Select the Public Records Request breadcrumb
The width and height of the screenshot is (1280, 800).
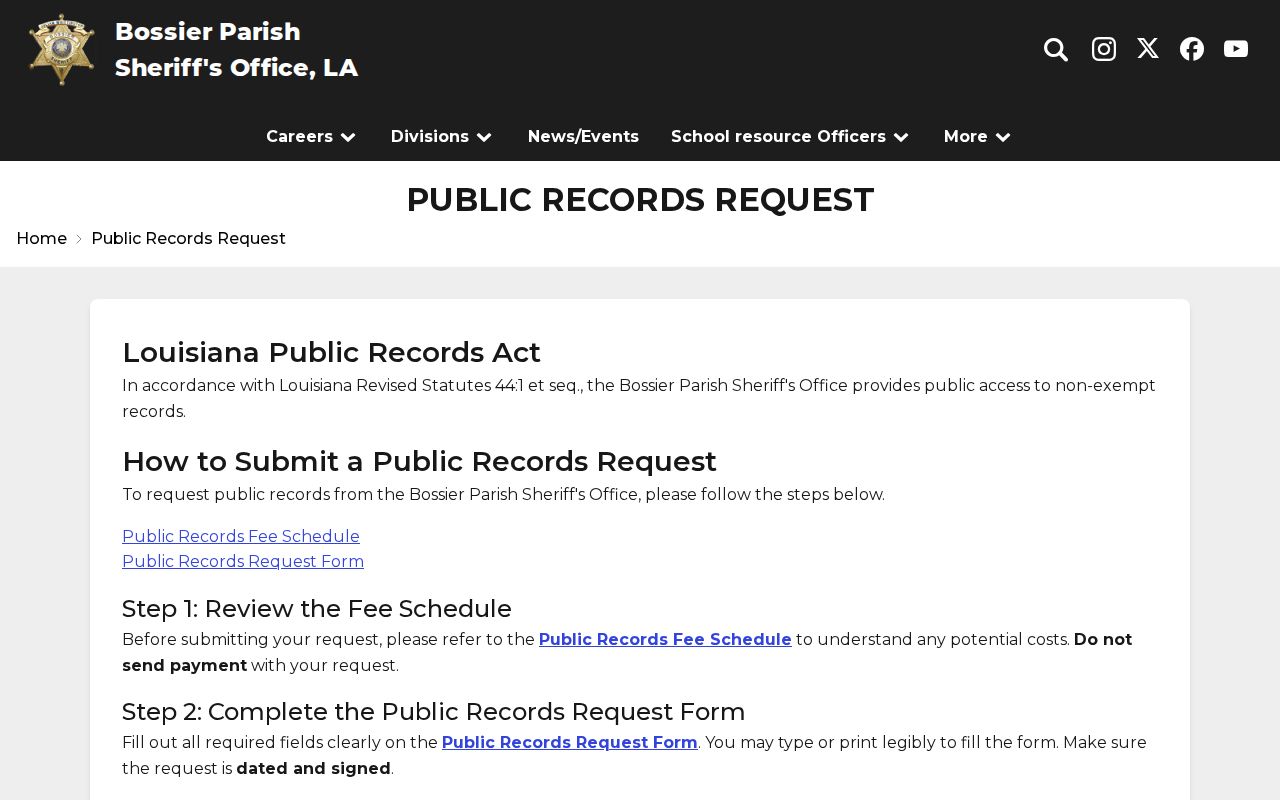pyautogui.click(x=188, y=239)
